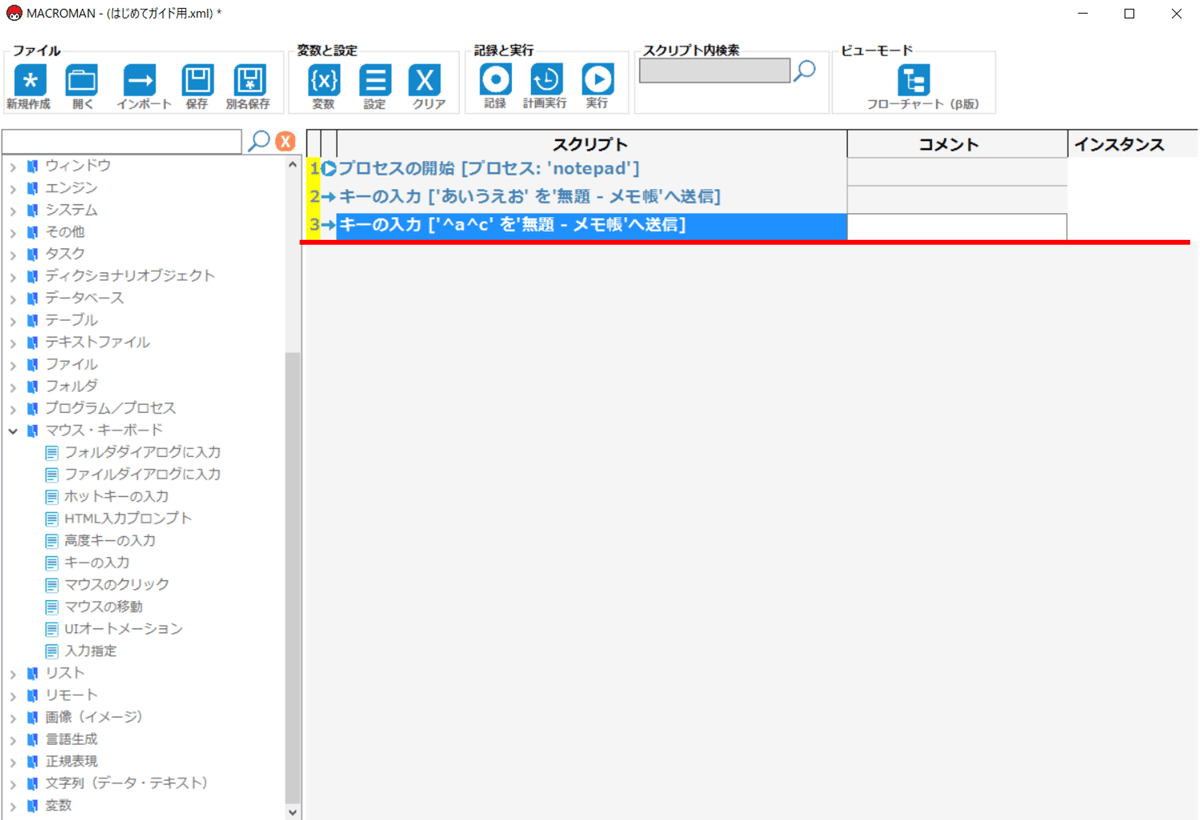Click the コメント column header
1200x820 pixels.
pyautogui.click(x=957, y=144)
